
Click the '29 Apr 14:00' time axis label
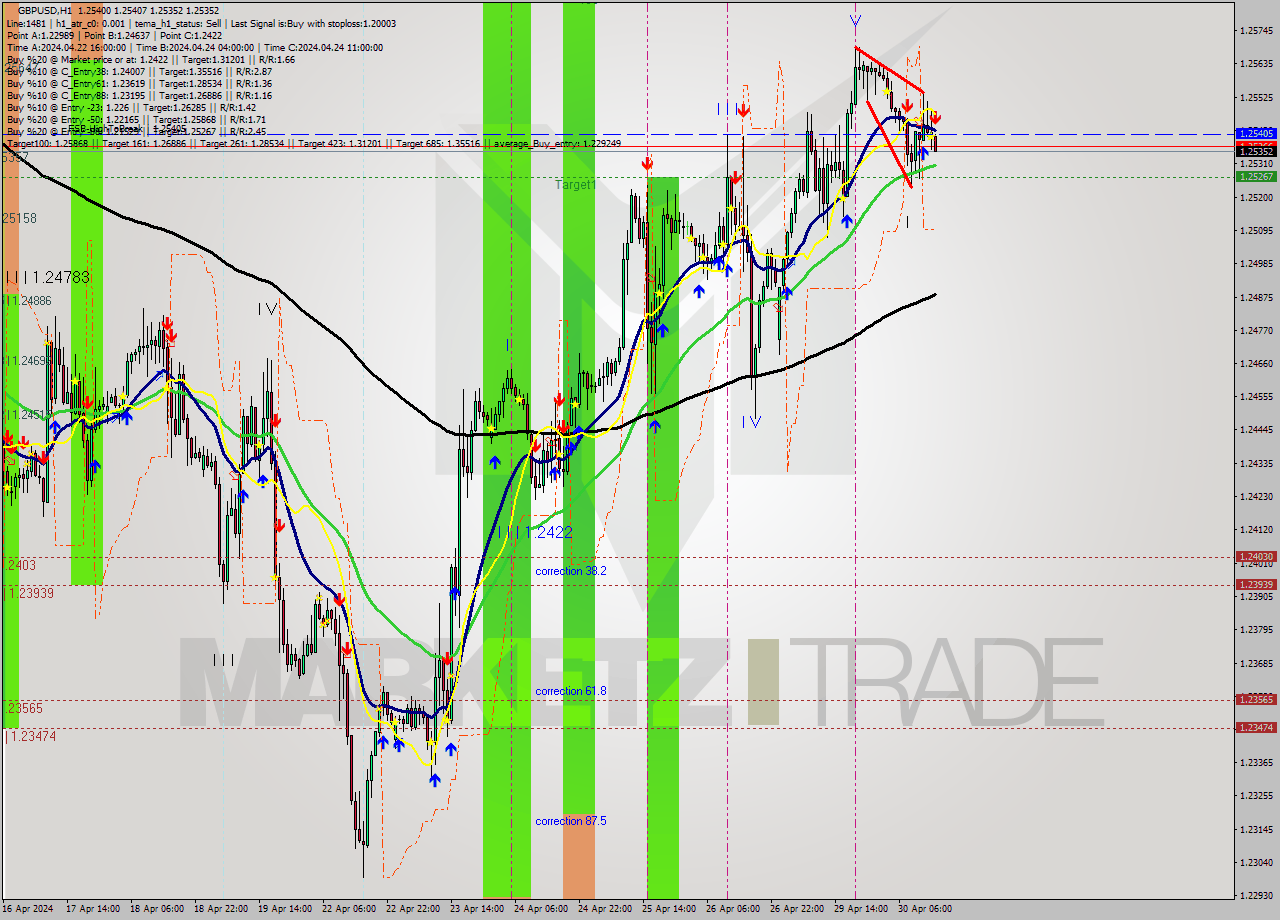[861, 909]
